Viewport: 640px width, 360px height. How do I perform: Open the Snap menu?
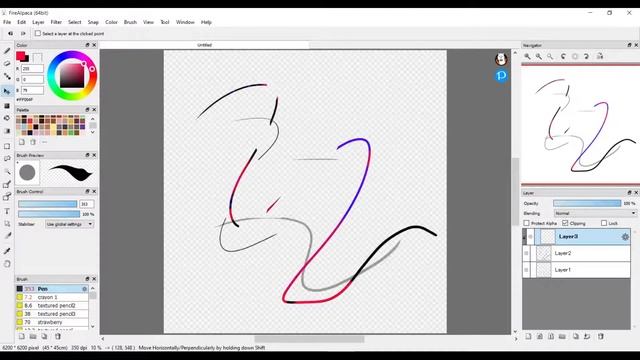tap(93, 22)
